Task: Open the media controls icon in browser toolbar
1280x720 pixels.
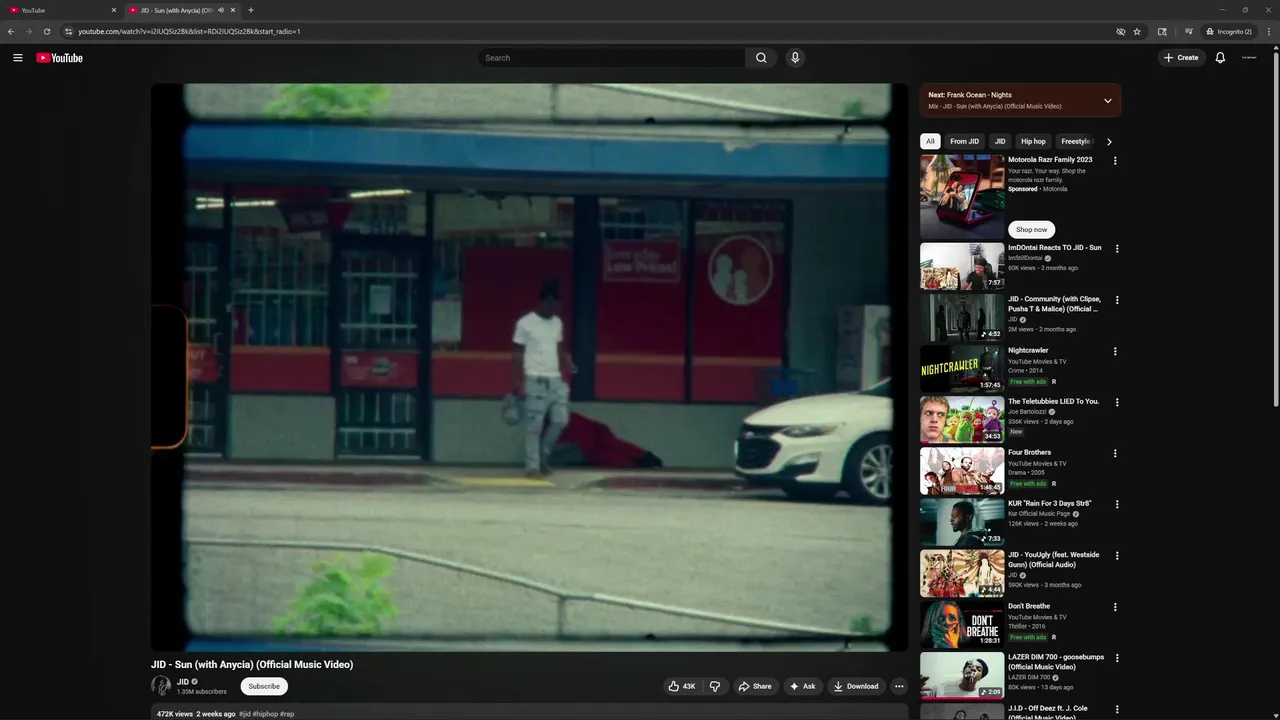Action: click(x=1187, y=31)
